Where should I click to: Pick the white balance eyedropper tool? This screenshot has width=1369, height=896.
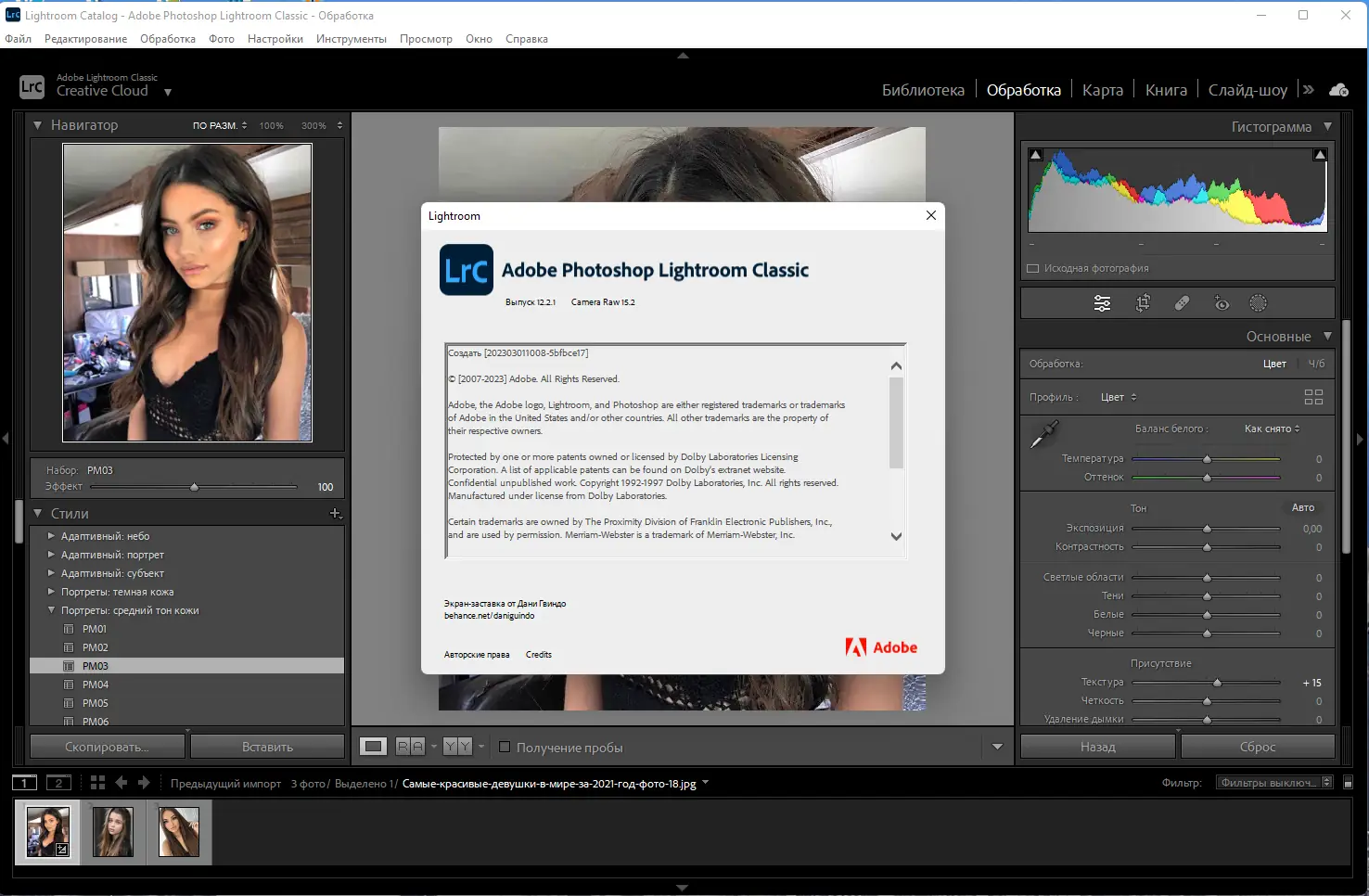click(x=1044, y=434)
